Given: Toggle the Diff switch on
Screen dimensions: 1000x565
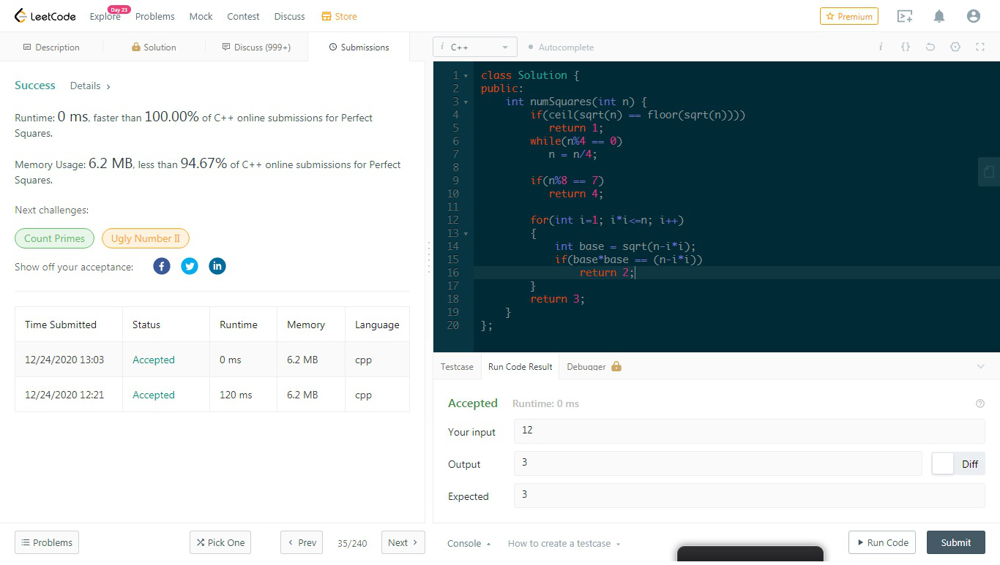Looking at the screenshot, I should point(943,464).
